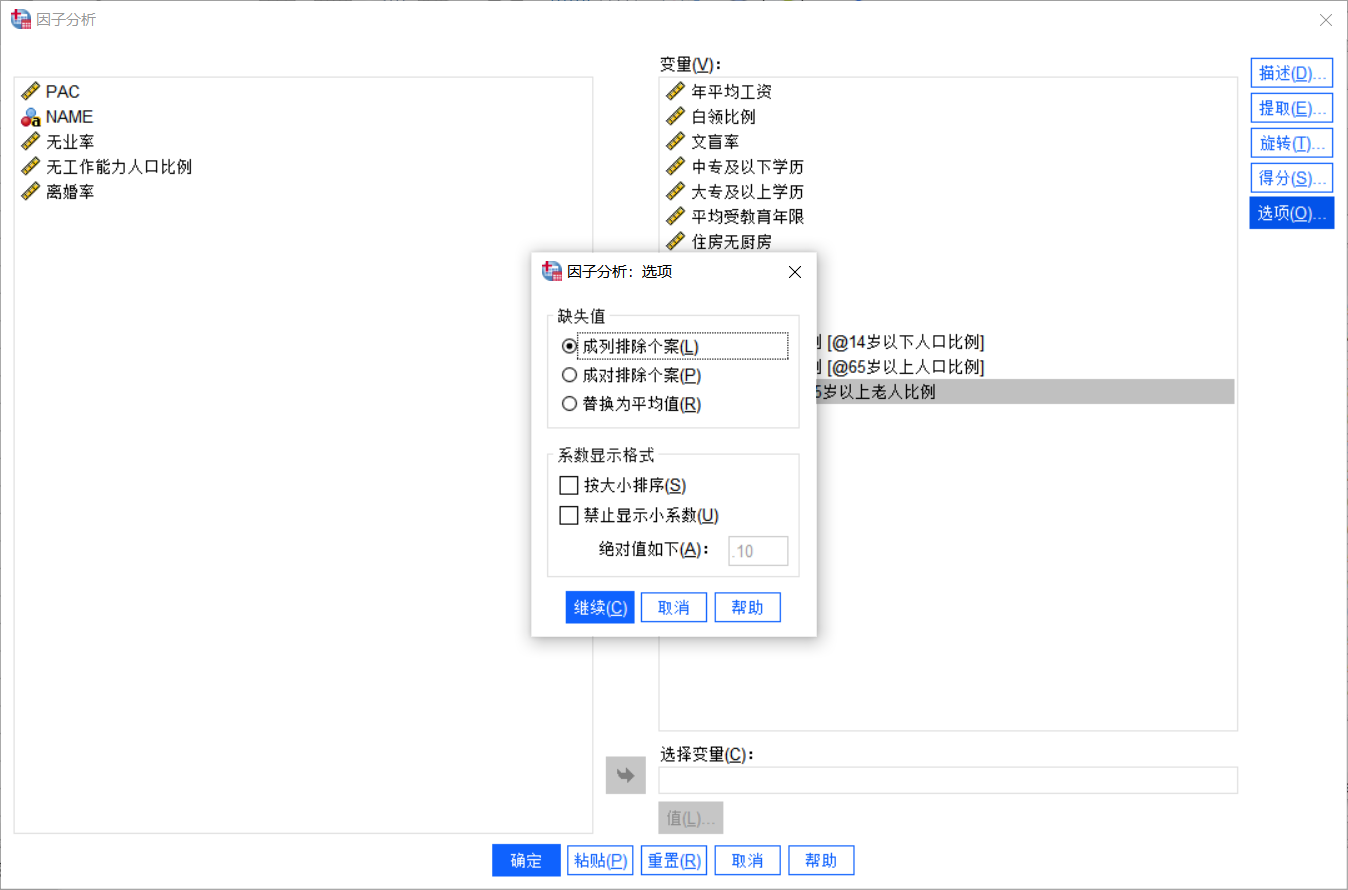This screenshot has height=890, width=1348.
Task: Click the ruler icon next to 年平均工资
Action: (676, 91)
